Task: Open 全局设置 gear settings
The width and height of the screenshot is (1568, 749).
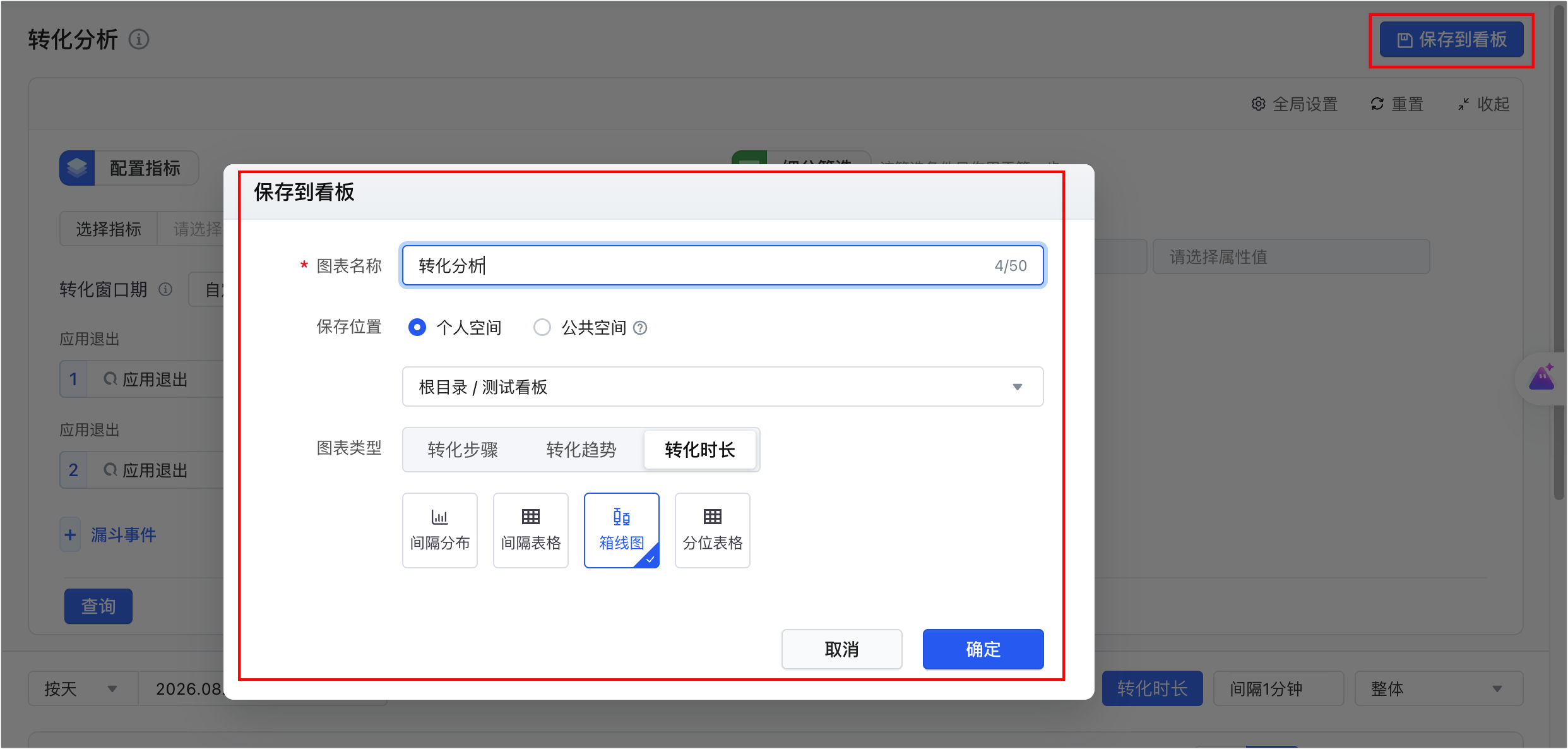Action: coord(1258,104)
